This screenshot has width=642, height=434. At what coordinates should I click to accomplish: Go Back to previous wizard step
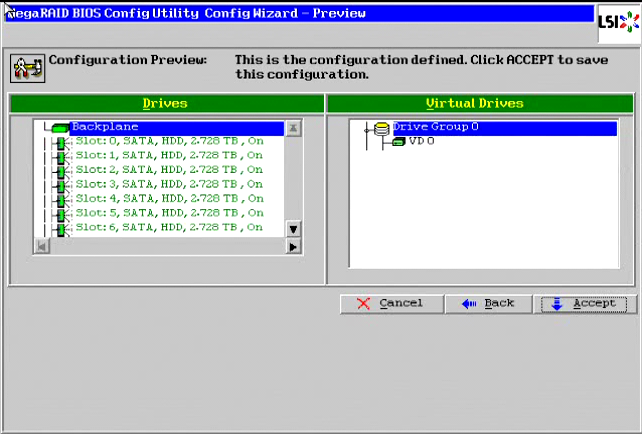(488, 304)
